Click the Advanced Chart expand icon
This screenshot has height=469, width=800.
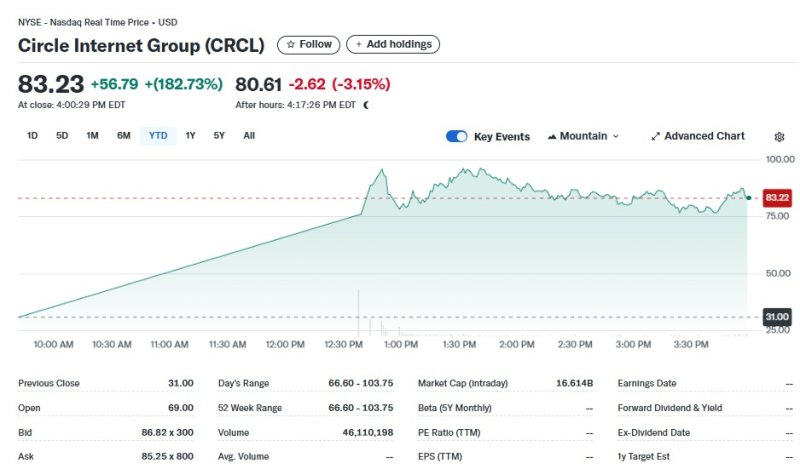point(656,136)
